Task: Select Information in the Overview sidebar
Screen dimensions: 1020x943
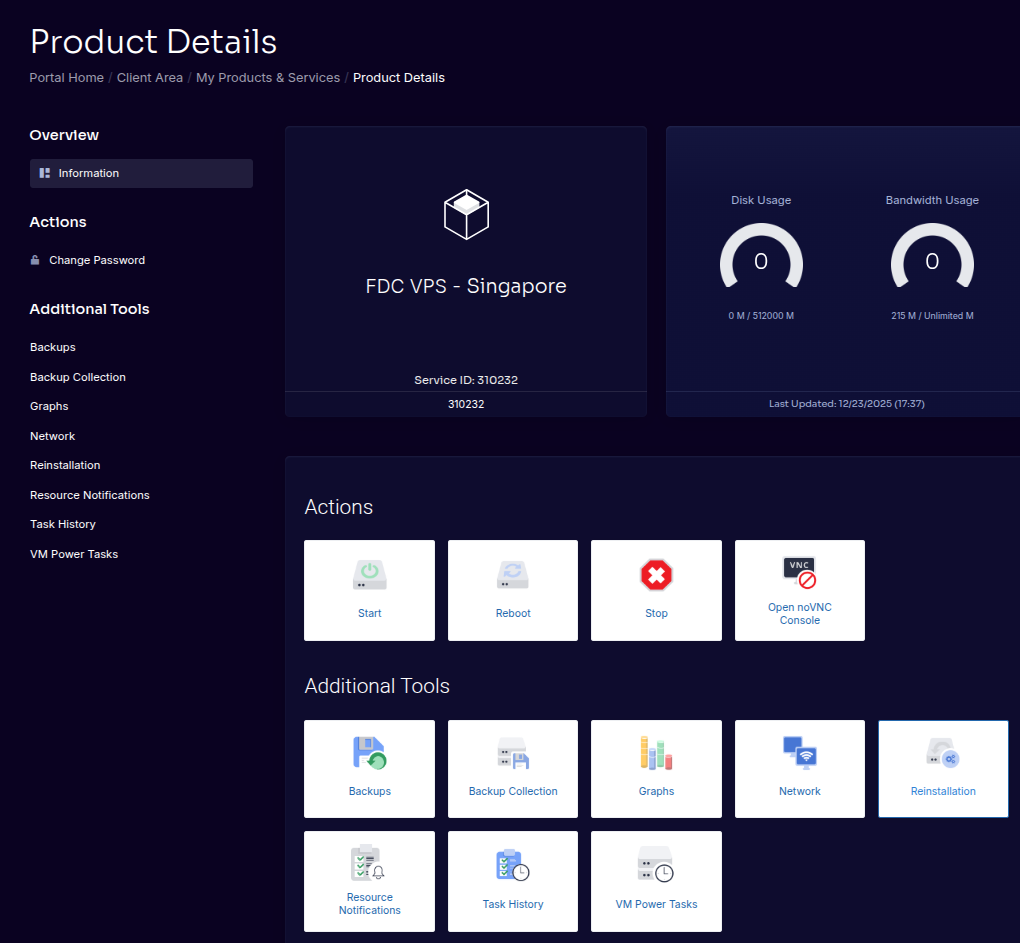Action: point(88,173)
